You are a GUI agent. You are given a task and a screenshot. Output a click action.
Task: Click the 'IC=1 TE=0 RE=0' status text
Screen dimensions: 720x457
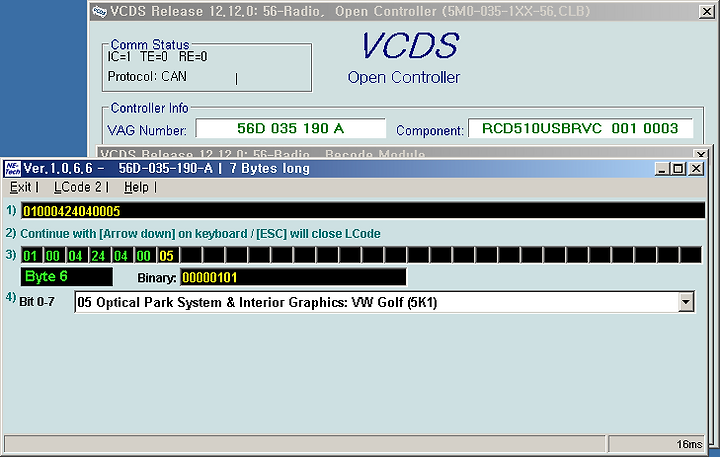coord(158,56)
